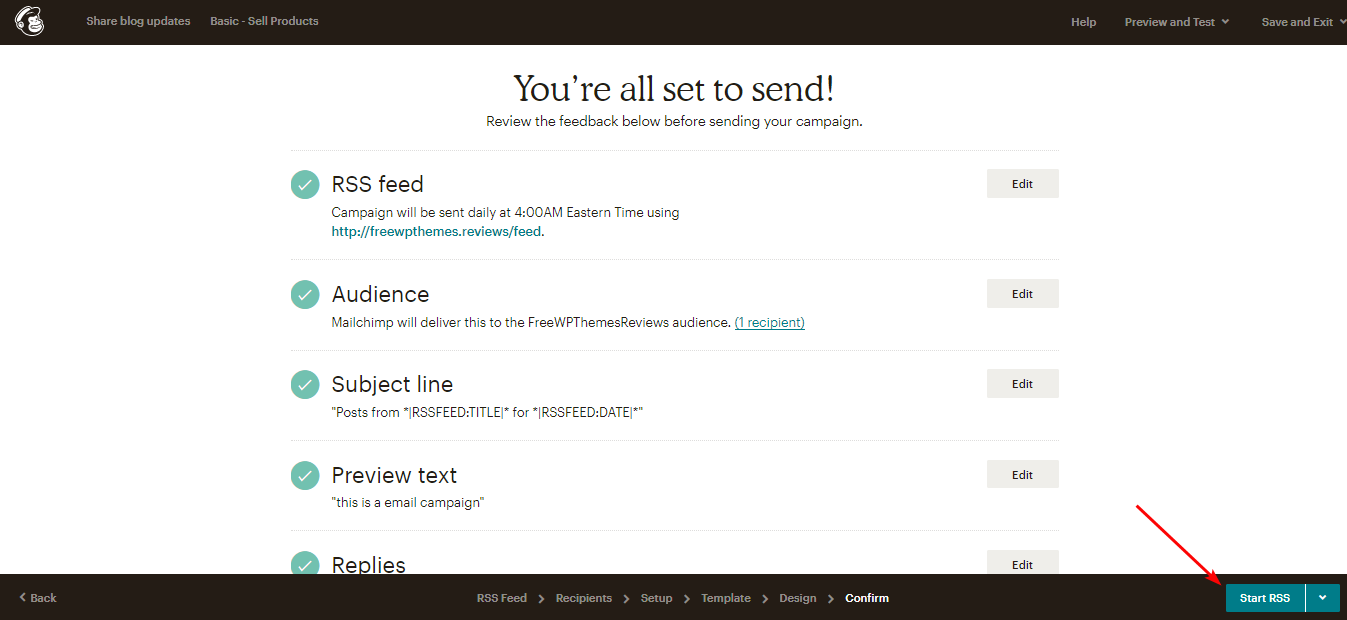Go to the Recipients step

point(583,598)
